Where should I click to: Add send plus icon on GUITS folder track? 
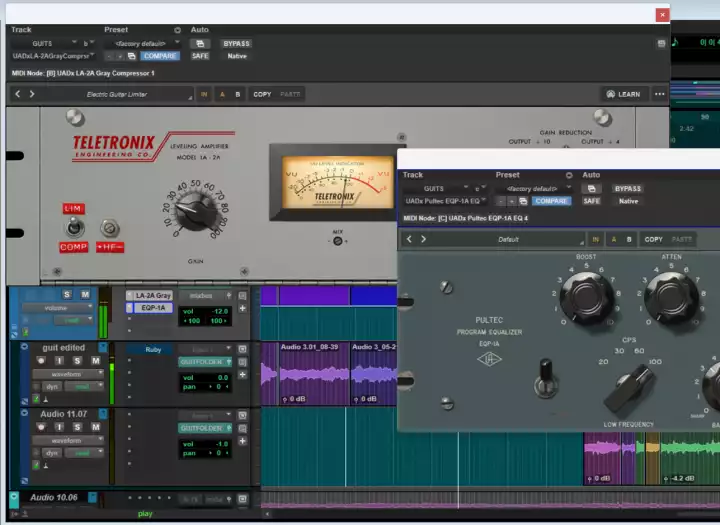(x=242, y=308)
